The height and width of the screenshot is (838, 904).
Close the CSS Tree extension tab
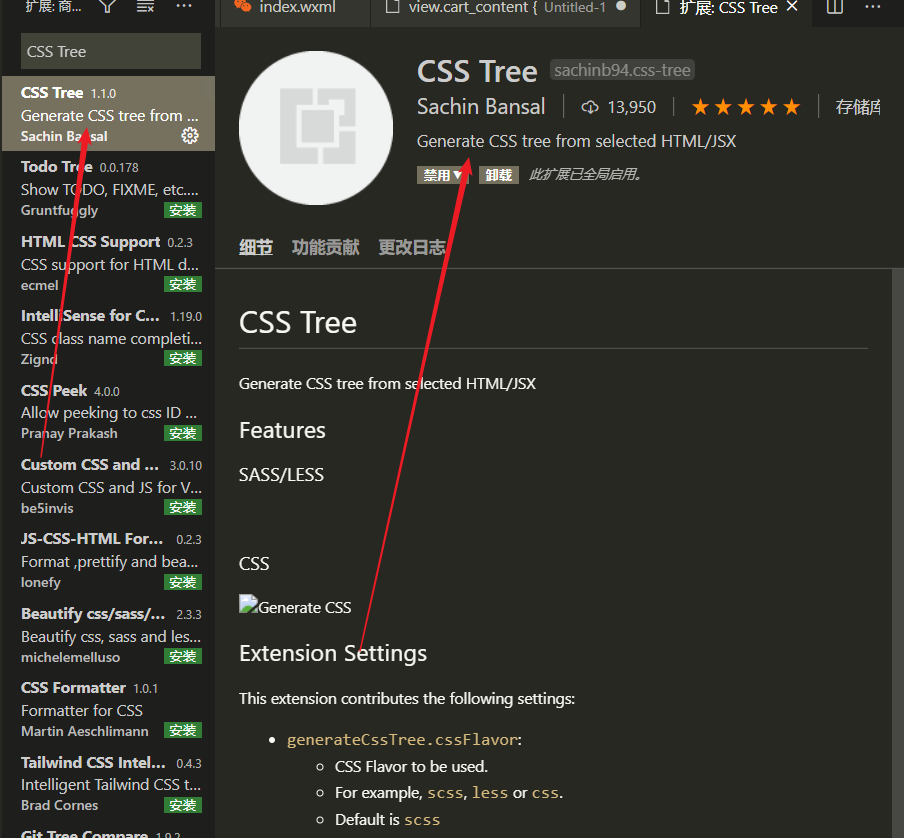pos(792,7)
